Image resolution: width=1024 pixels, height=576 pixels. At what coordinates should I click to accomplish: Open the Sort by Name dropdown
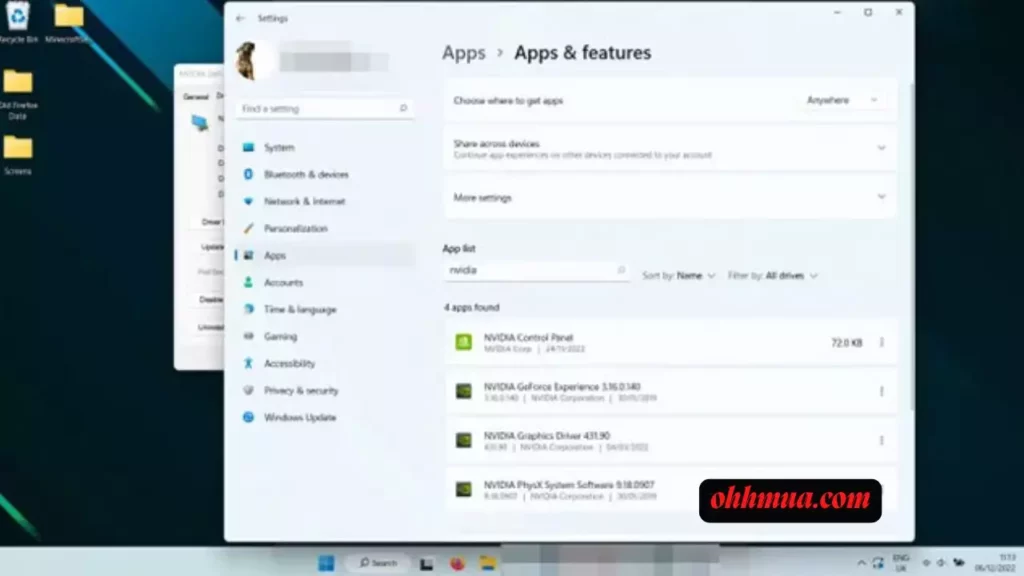(x=679, y=276)
